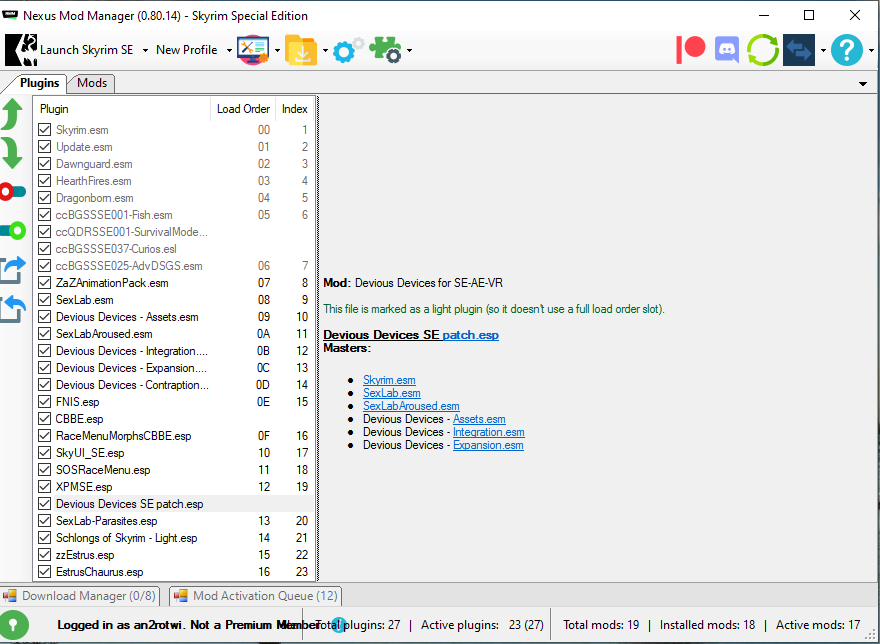
Task: Select the Devious Devices - Assets.esm row
Action: pos(174,317)
